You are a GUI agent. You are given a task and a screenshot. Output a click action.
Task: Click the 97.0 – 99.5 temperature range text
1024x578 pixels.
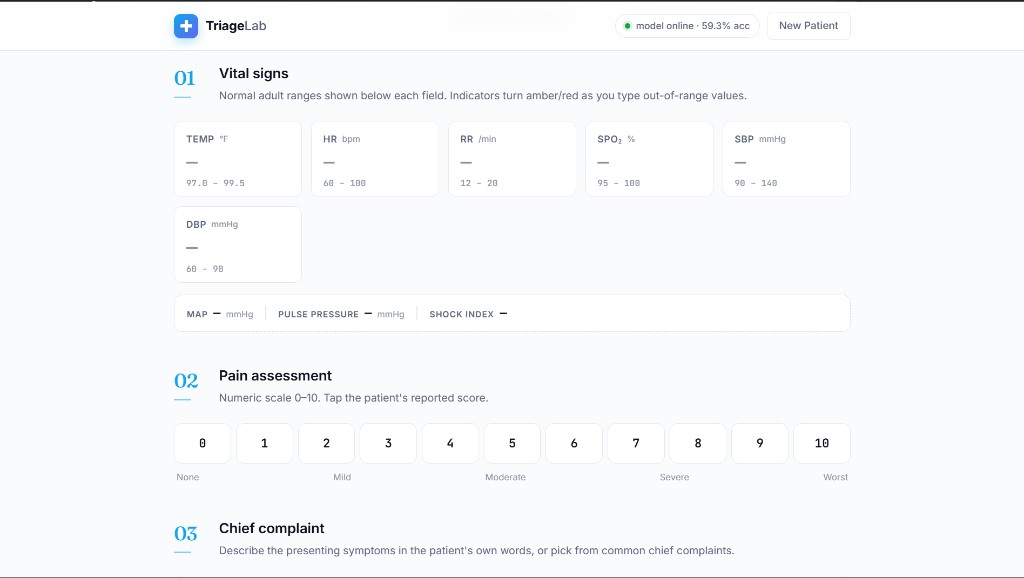click(x=216, y=183)
